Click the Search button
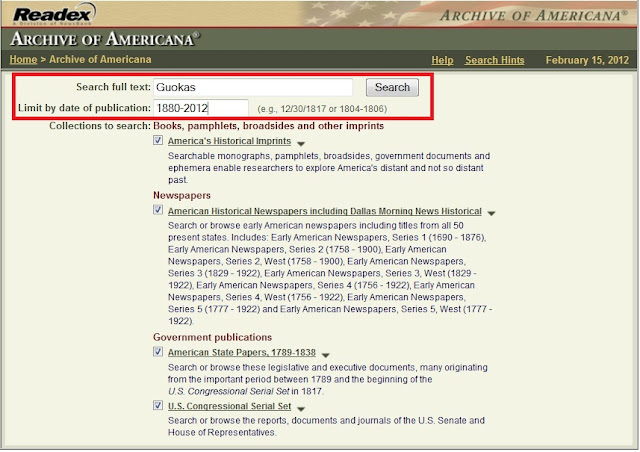This screenshot has height=452, width=640. [392, 87]
